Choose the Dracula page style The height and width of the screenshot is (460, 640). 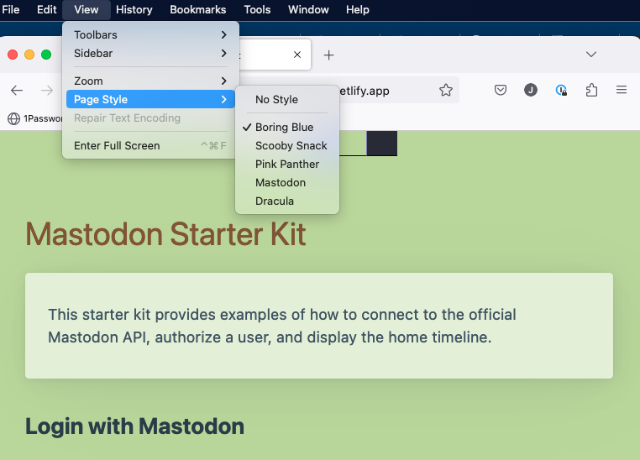coord(287,201)
